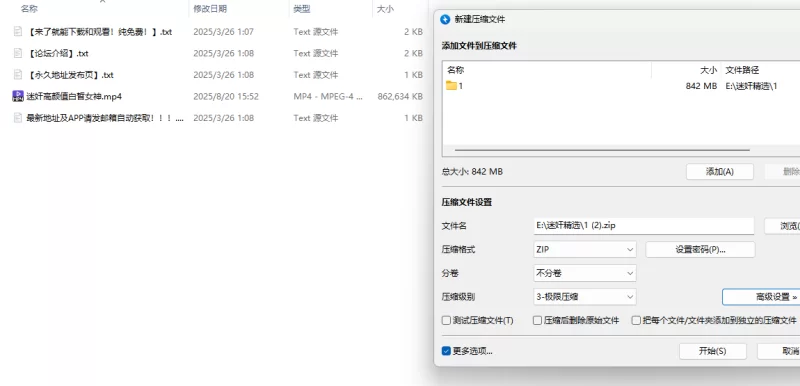The width and height of the screenshot is (800, 386).
Task: Click the 文件名 path input field
Action: point(643,225)
